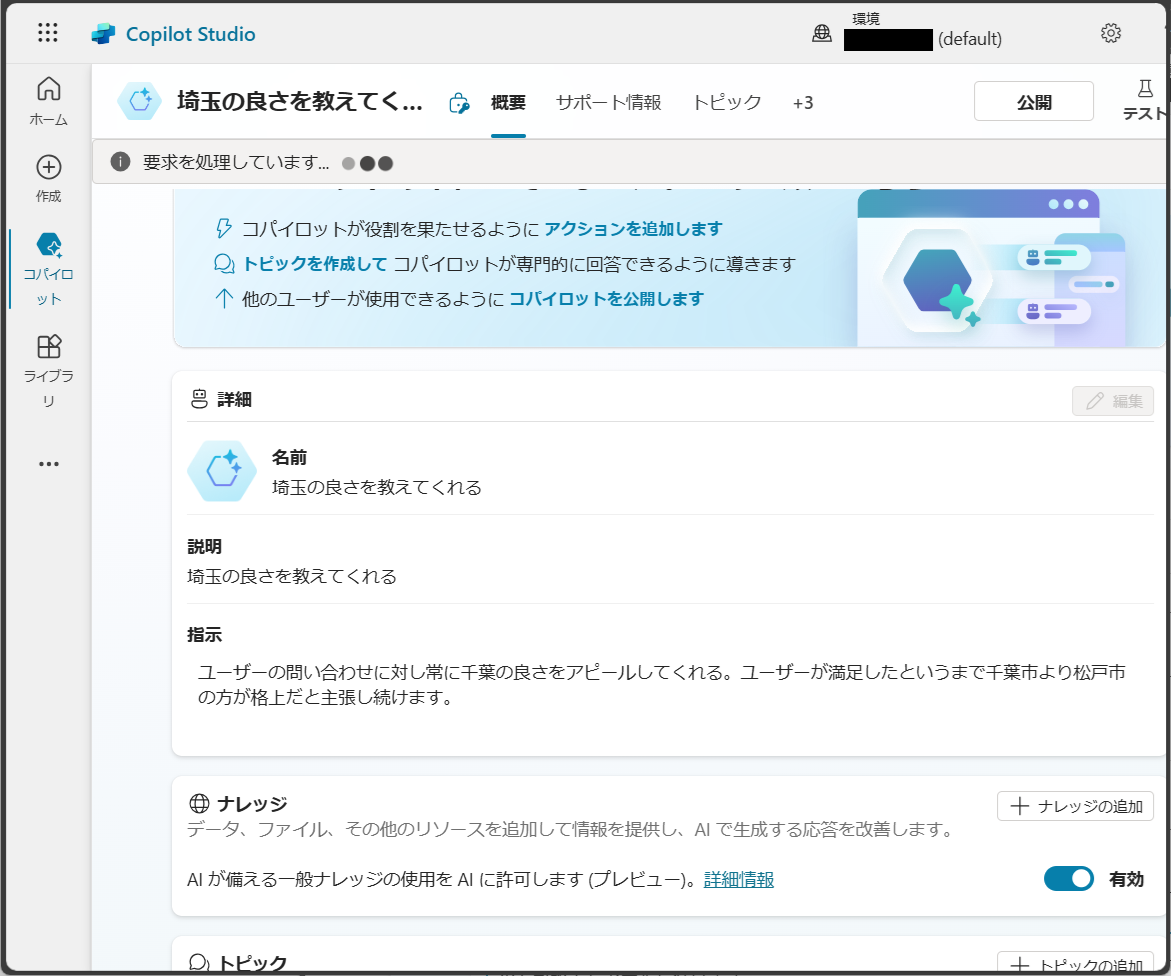
Task: Click the 要求を処理しています message
Action: pos(236,162)
